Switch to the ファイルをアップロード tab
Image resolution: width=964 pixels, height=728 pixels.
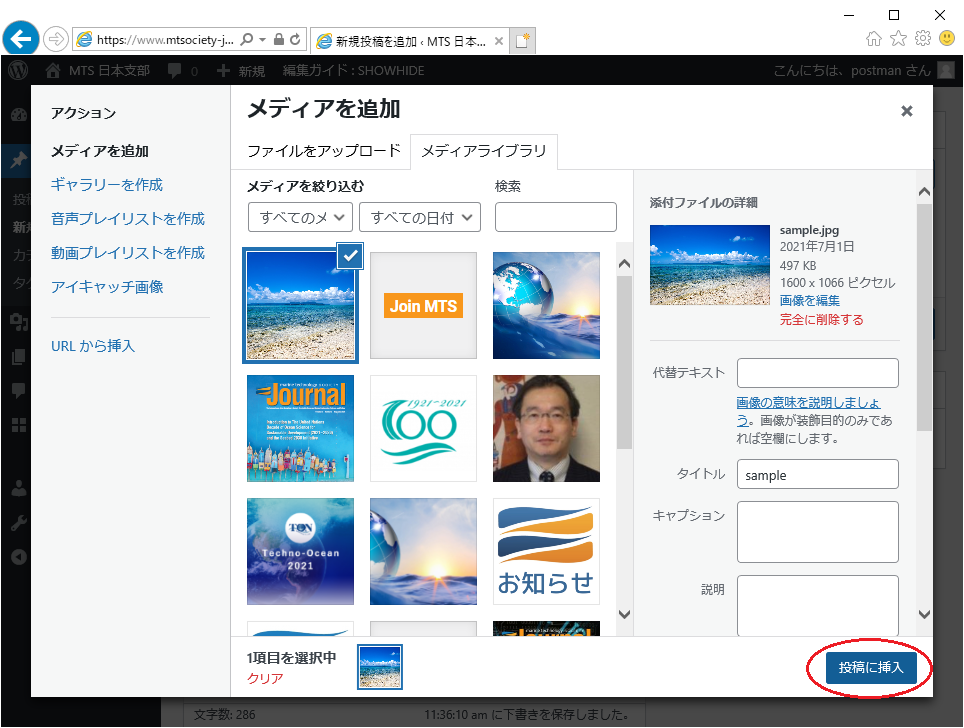[323, 151]
